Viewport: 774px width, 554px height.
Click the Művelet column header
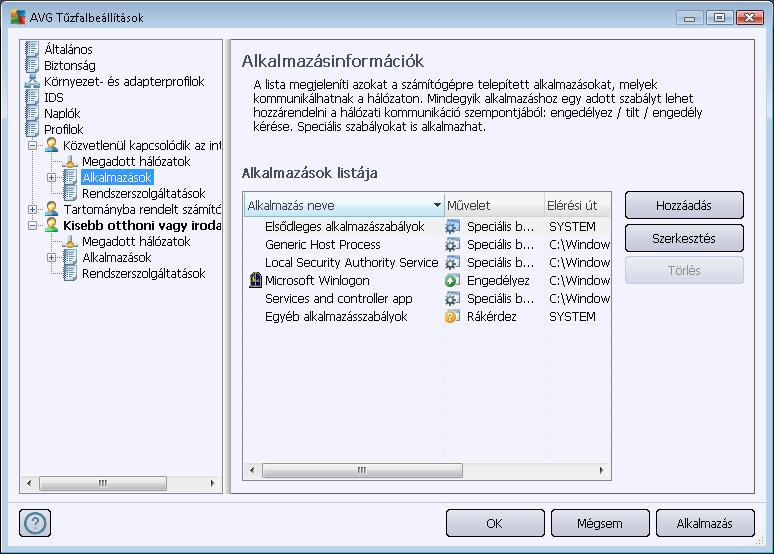(x=494, y=205)
